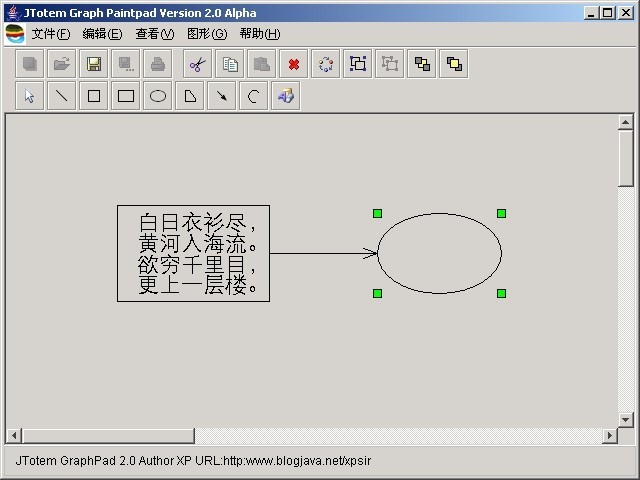Image resolution: width=640 pixels, height=480 pixels.
Task: Select the pointer selection tool
Action: point(30,96)
